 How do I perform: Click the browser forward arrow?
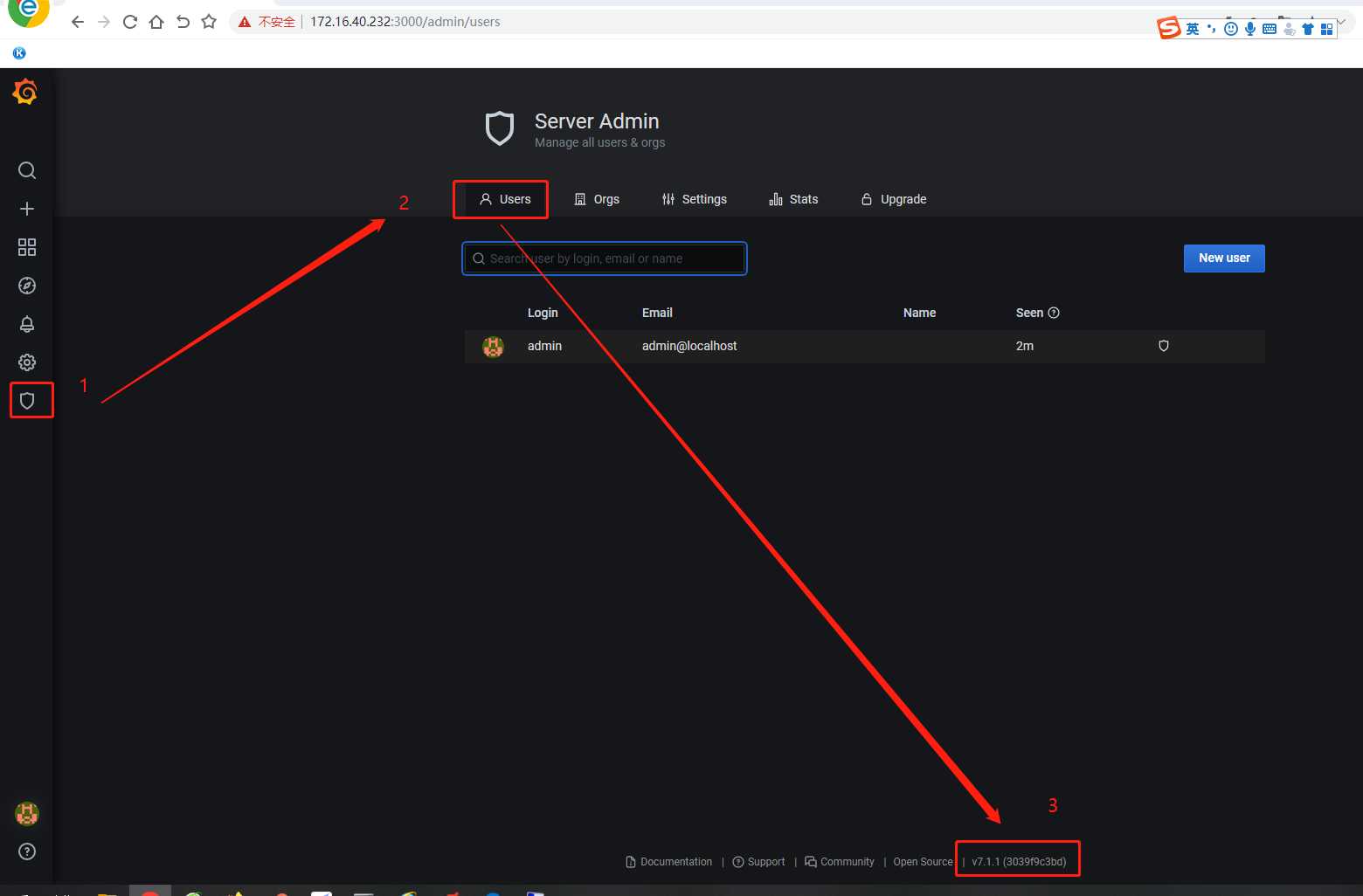click(x=104, y=22)
